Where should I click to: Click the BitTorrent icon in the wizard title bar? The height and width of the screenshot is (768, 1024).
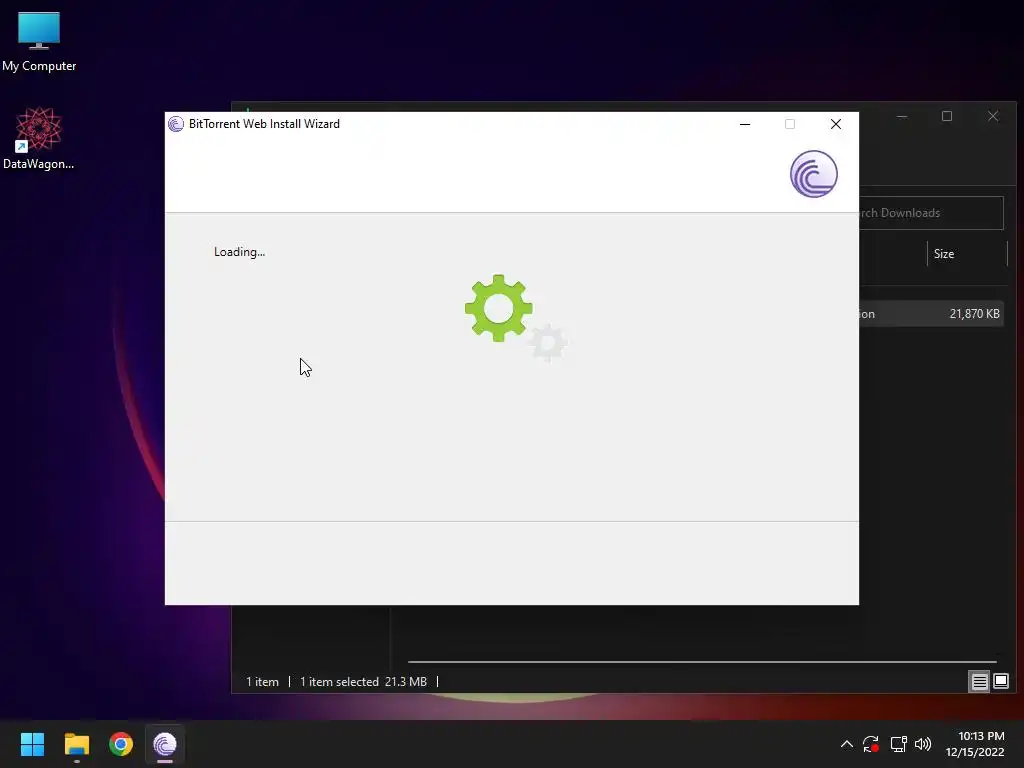tap(176, 124)
